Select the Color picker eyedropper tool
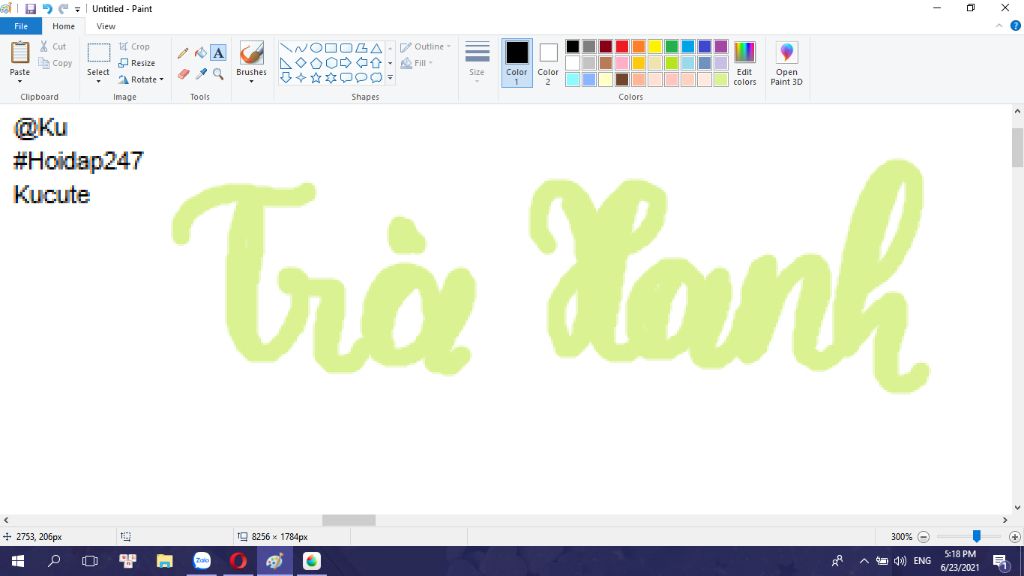 point(200,74)
